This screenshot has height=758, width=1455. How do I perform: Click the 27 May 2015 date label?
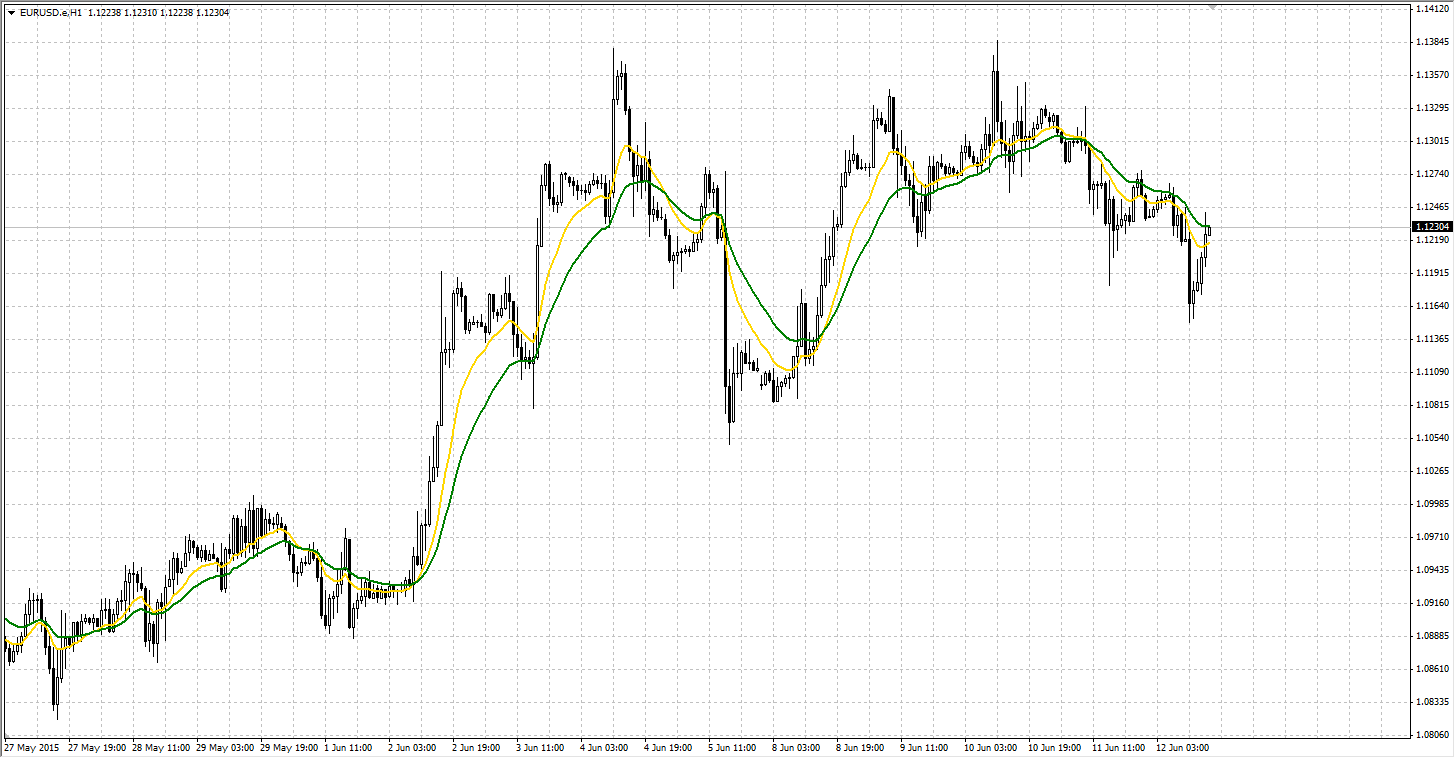(x=31, y=747)
